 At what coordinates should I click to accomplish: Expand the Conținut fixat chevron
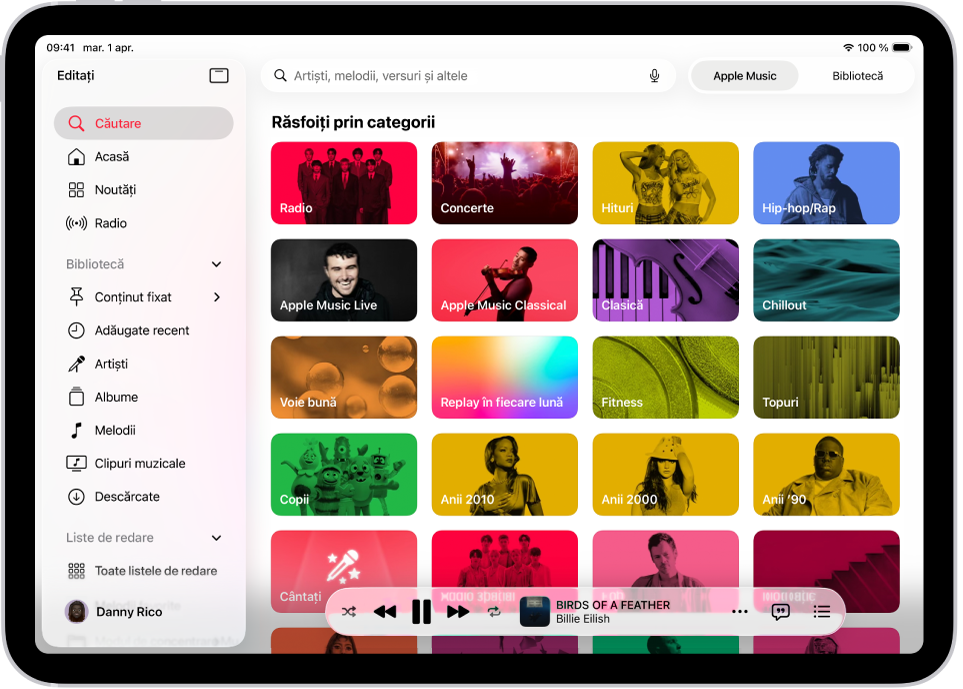[216, 297]
